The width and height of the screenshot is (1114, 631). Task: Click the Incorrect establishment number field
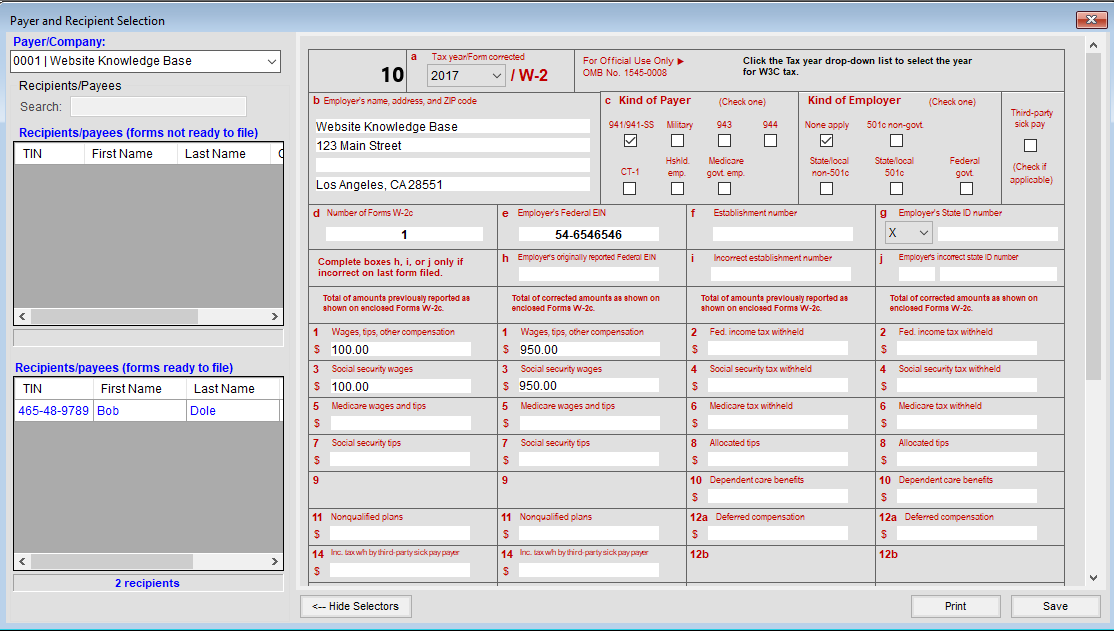point(781,274)
